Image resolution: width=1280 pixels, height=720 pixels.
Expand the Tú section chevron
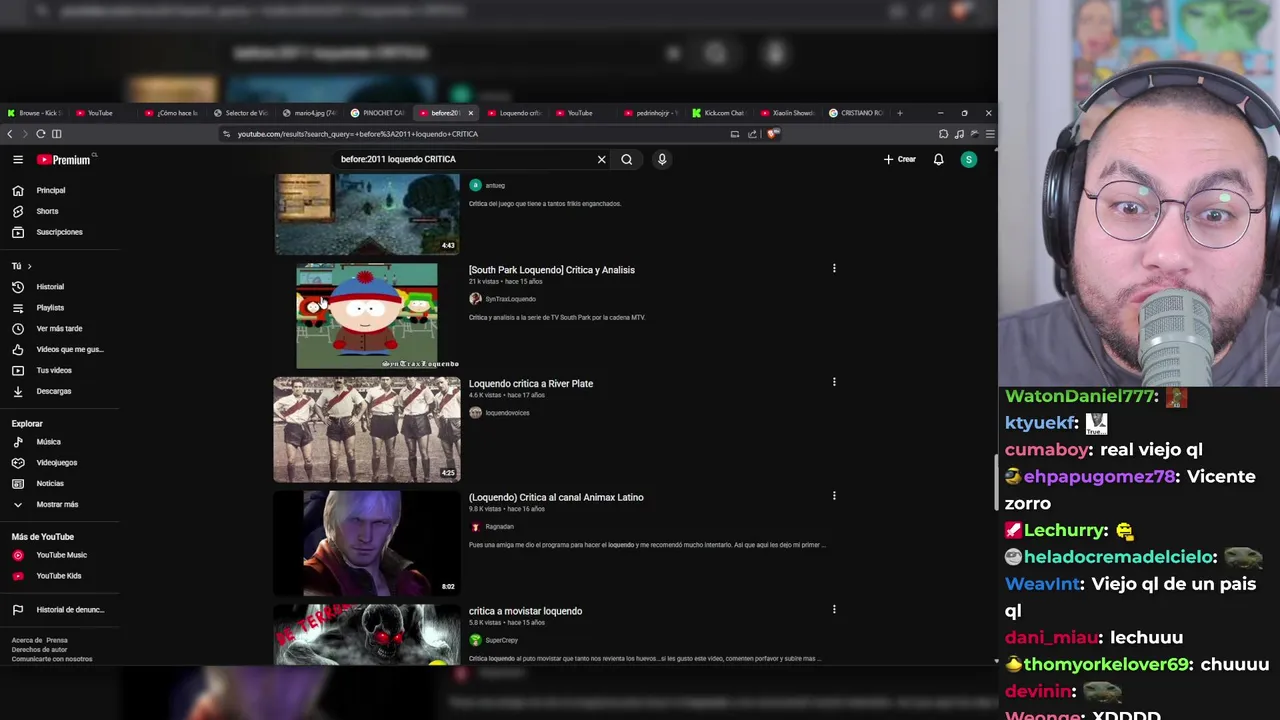coord(29,266)
